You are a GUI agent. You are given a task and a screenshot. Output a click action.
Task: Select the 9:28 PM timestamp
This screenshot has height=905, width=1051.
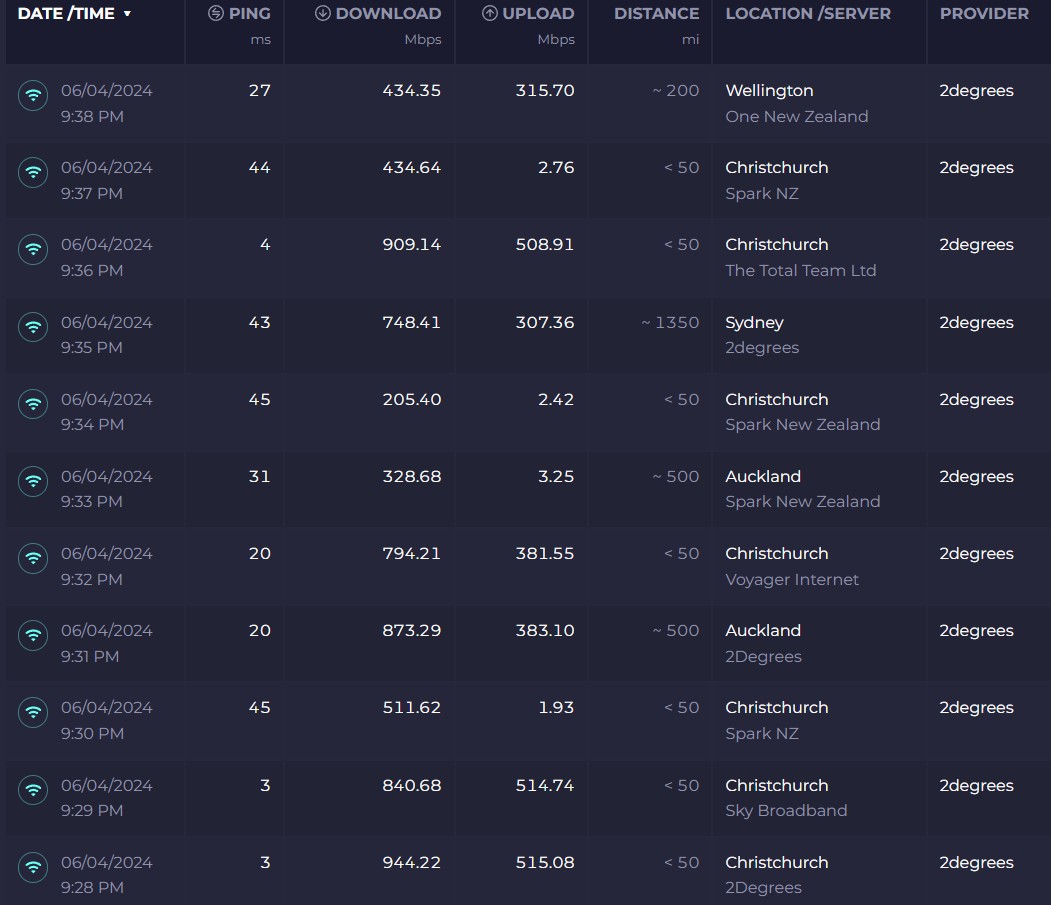[92, 888]
